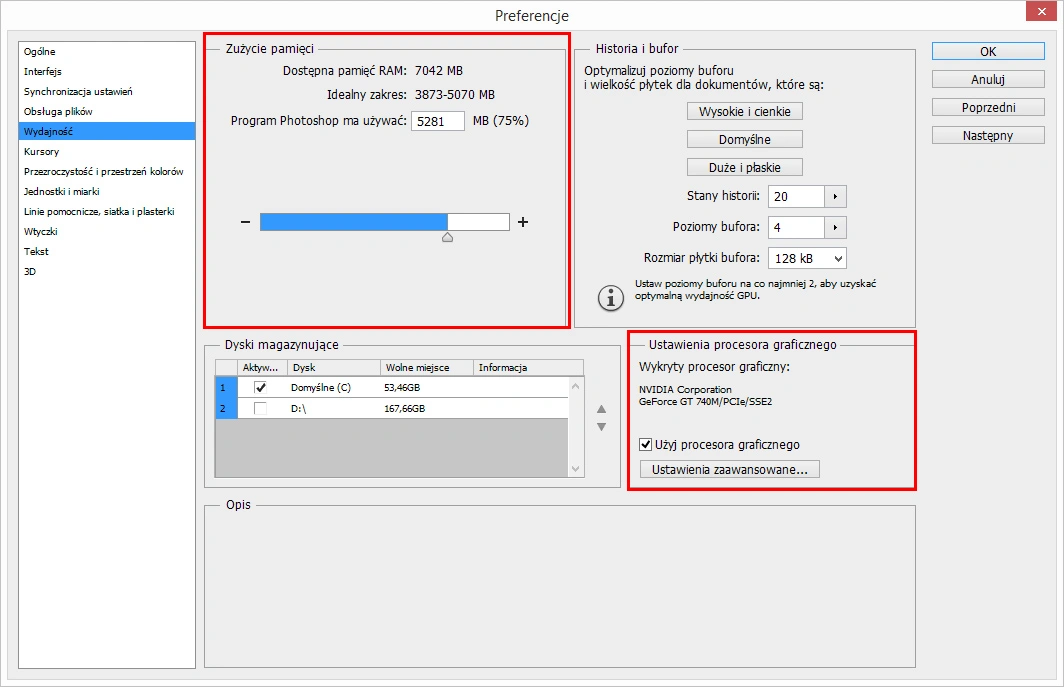Confirm preferences with OK

[987, 51]
